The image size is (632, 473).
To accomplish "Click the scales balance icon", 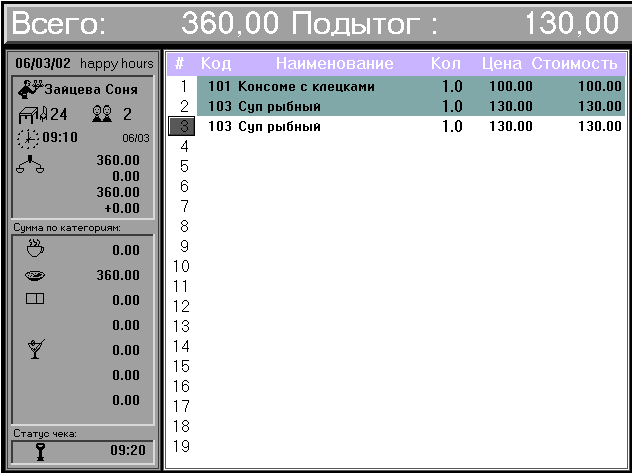I will click(x=30, y=165).
